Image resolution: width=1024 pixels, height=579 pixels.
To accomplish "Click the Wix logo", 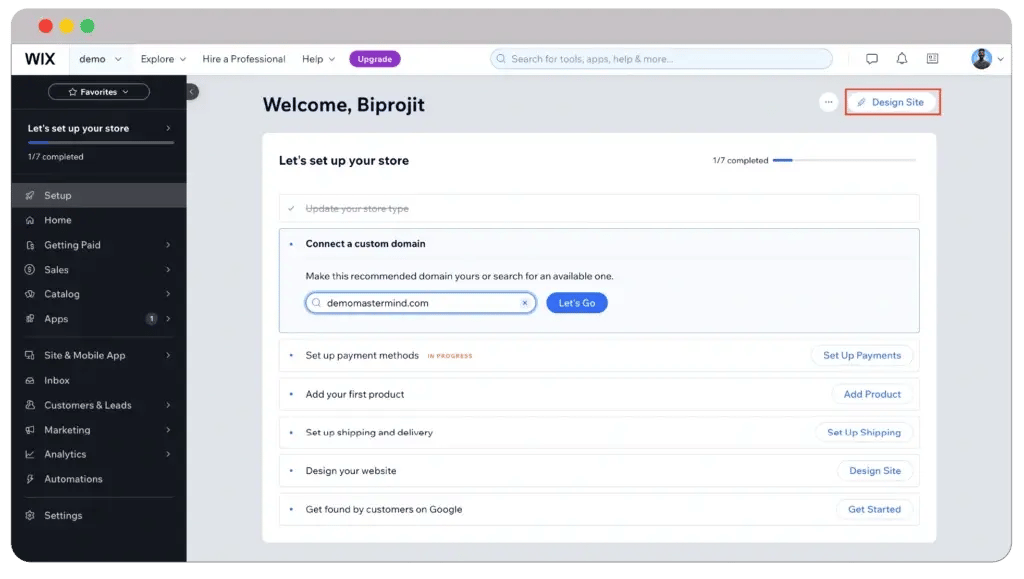I will point(40,59).
